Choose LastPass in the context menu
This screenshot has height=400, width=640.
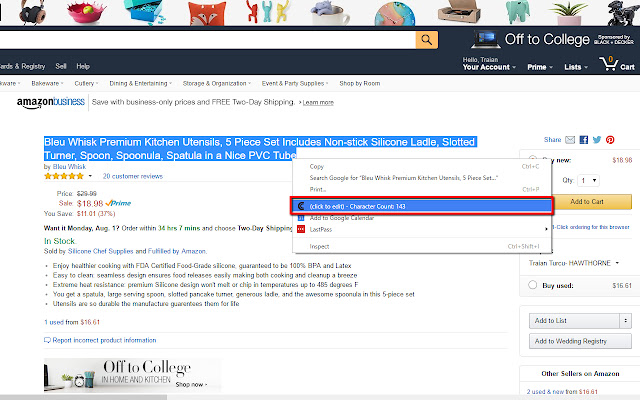pyautogui.click(x=422, y=229)
